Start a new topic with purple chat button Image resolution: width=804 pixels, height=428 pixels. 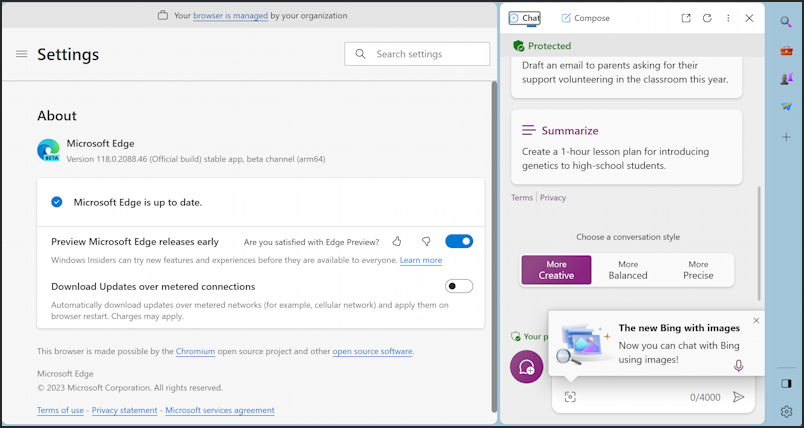(526, 366)
